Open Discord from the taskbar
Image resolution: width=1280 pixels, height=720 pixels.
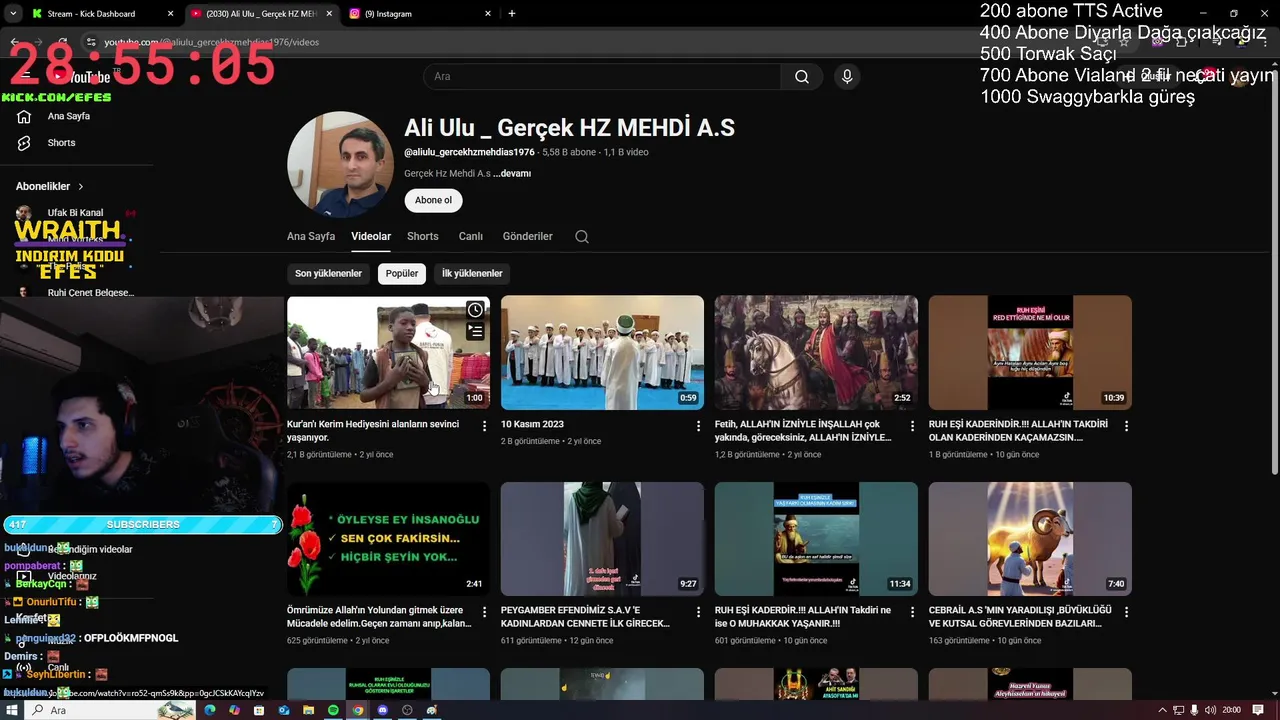click(383, 710)
